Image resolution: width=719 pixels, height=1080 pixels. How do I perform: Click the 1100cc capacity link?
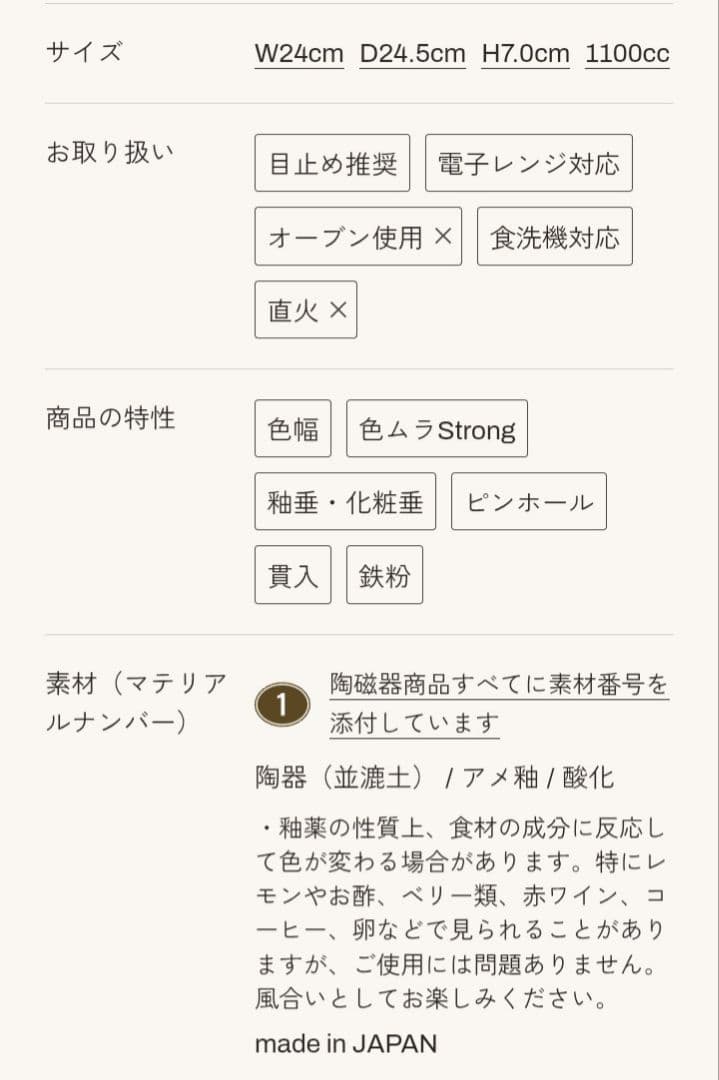(x=626, y=55)
